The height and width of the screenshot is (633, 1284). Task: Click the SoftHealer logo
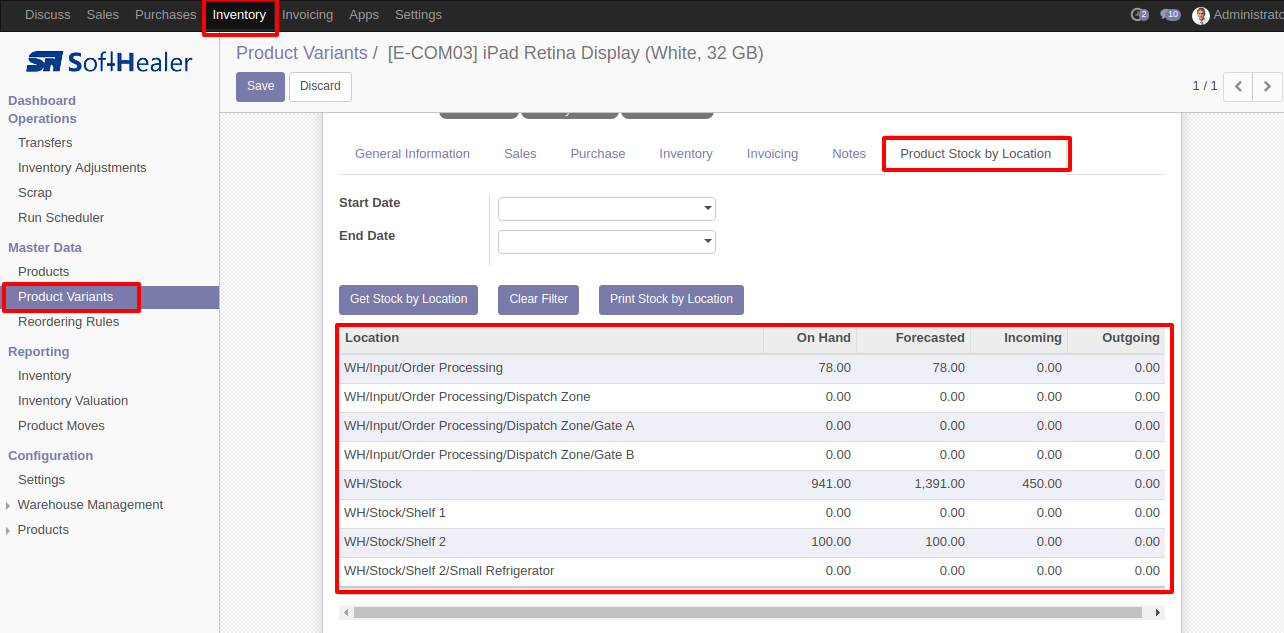[x=109, y=62]
